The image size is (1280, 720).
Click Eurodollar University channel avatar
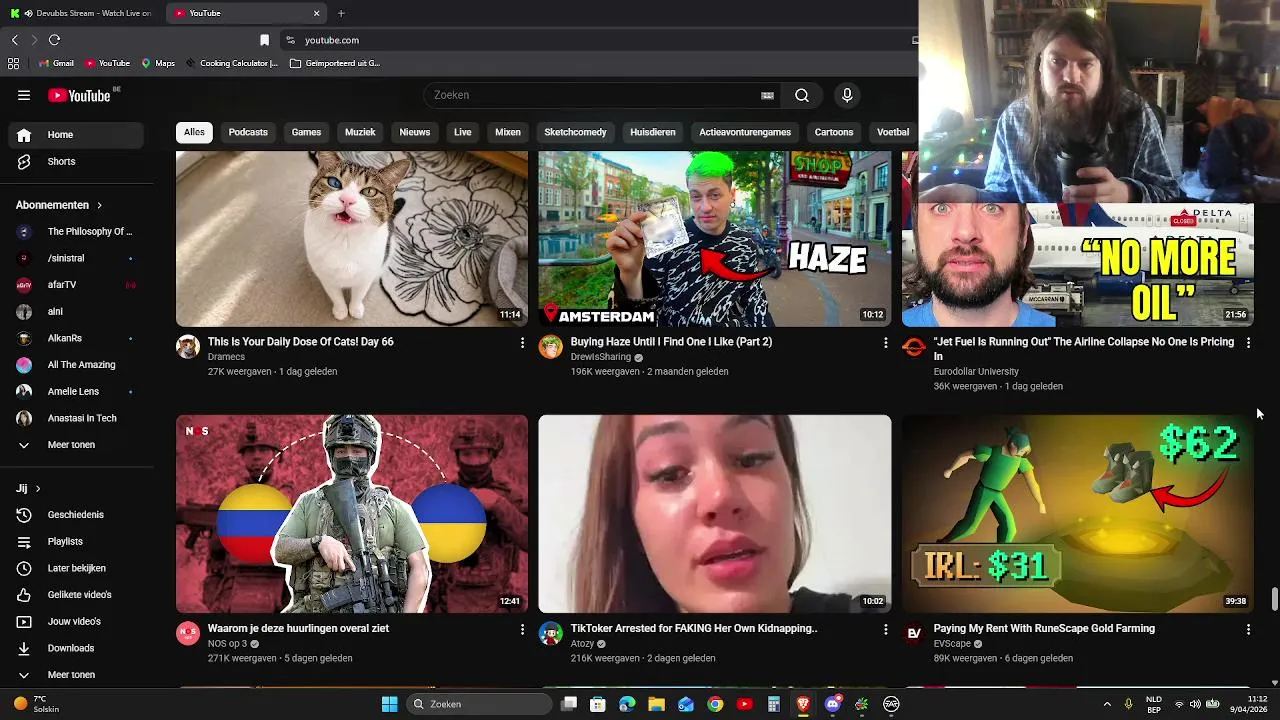click(x=914, y=347)
